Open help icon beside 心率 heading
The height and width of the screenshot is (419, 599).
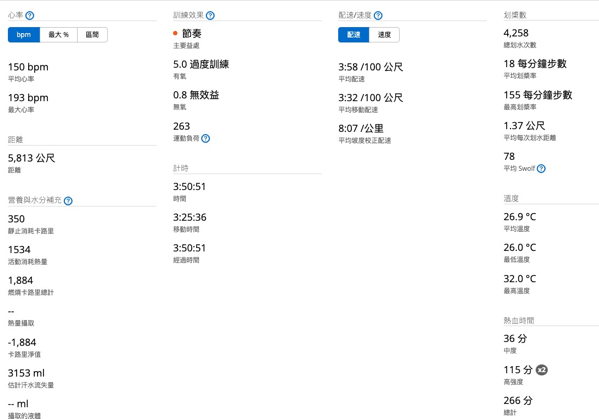[x=29, y=15]
